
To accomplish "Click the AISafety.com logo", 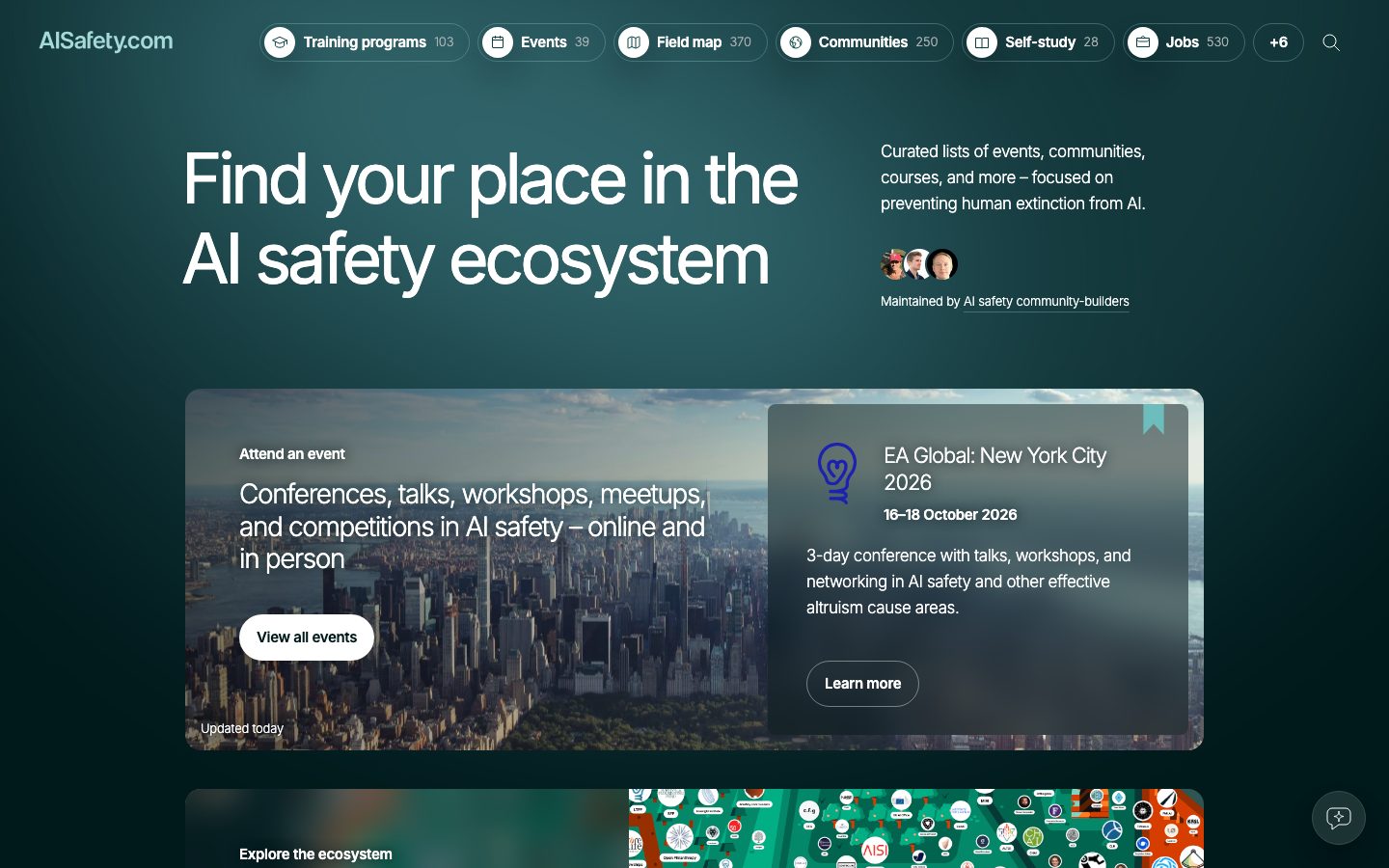I will click(x=106, y=41).
